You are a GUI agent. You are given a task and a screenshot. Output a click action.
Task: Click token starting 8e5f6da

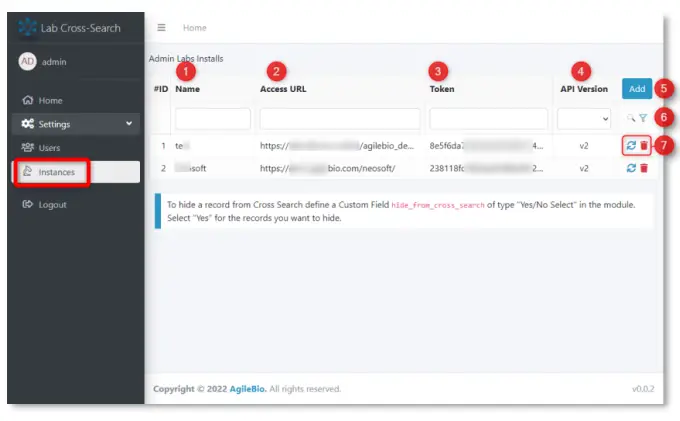pos(486,146)
